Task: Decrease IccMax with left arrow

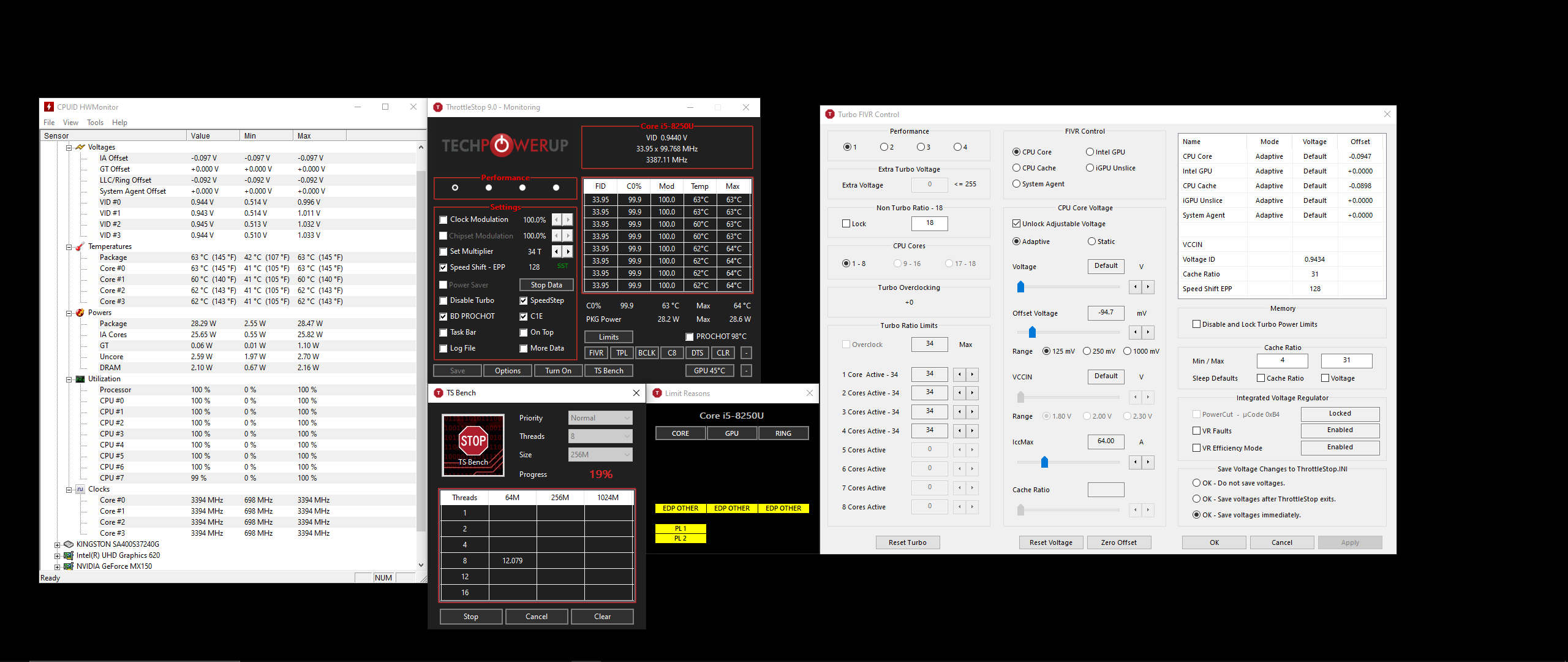Action: click(1136, 462)
